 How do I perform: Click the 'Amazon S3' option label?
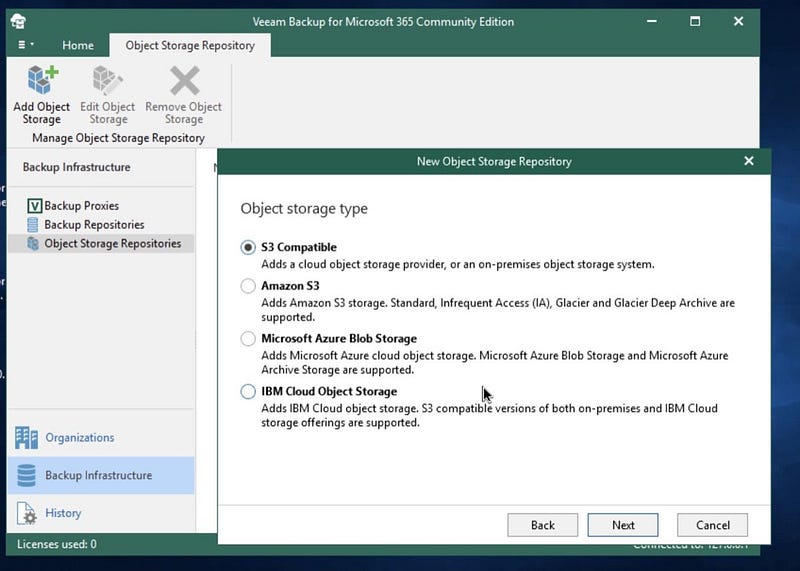point(290,286)
